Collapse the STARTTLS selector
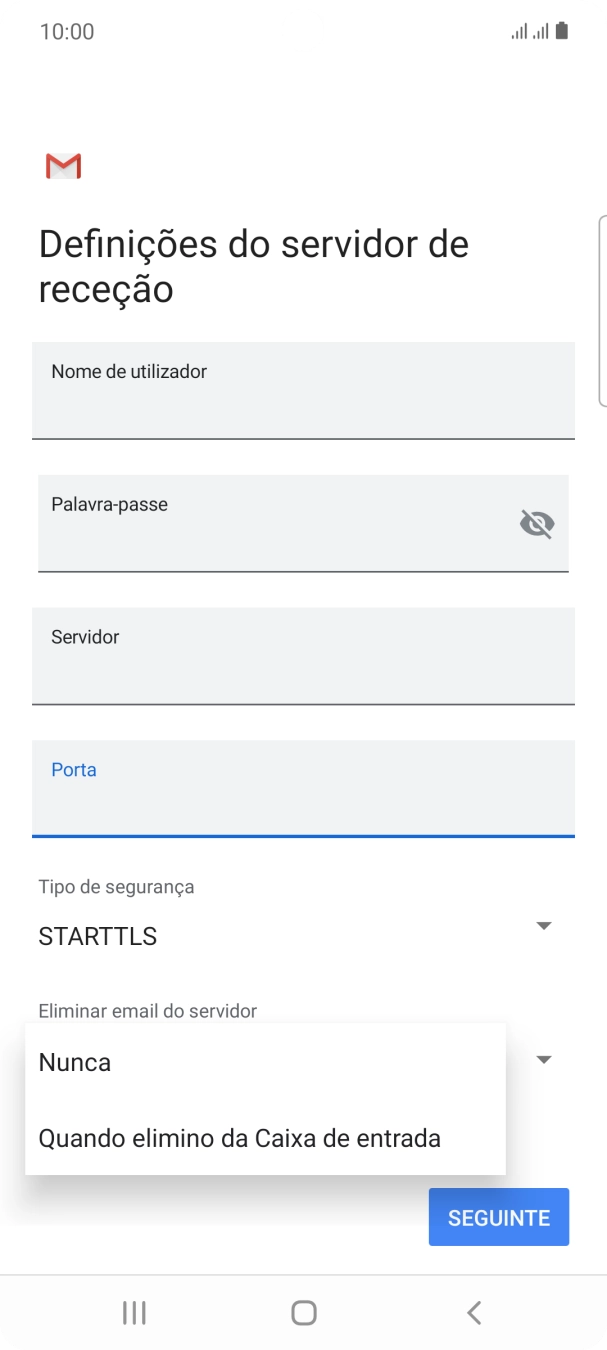 pos(543,925)
